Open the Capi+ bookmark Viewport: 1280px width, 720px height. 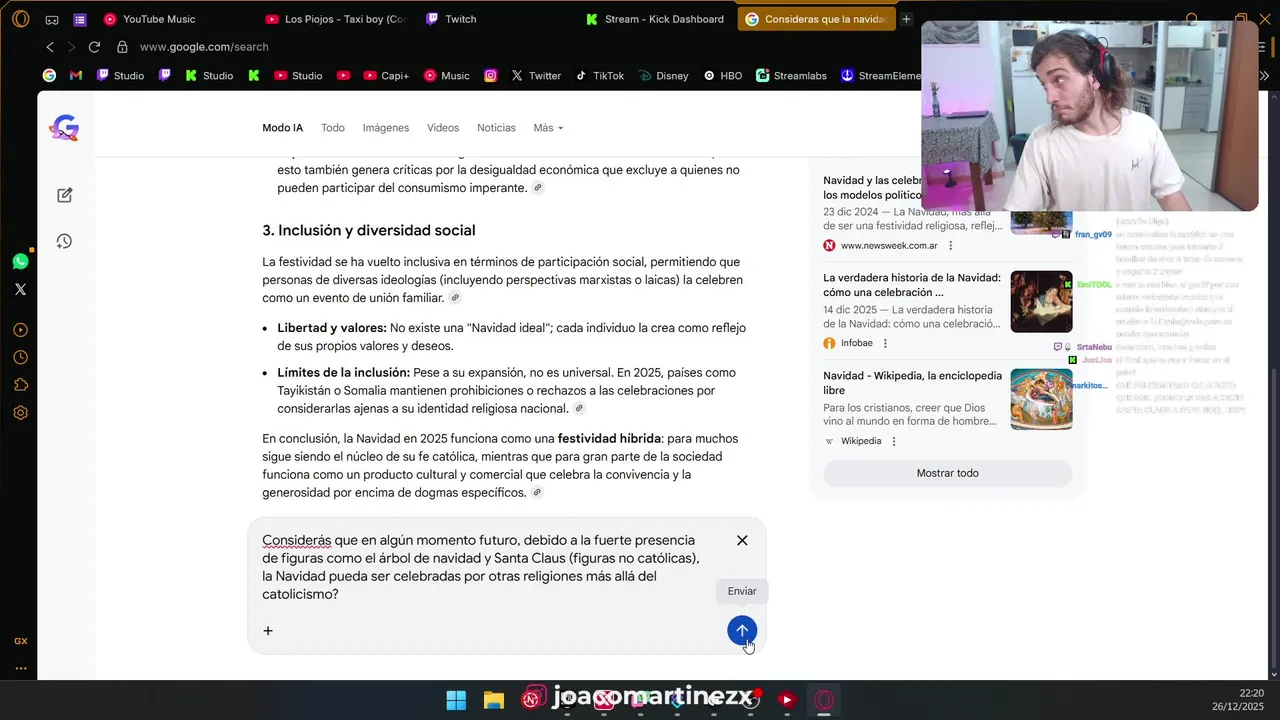[386, 75]
